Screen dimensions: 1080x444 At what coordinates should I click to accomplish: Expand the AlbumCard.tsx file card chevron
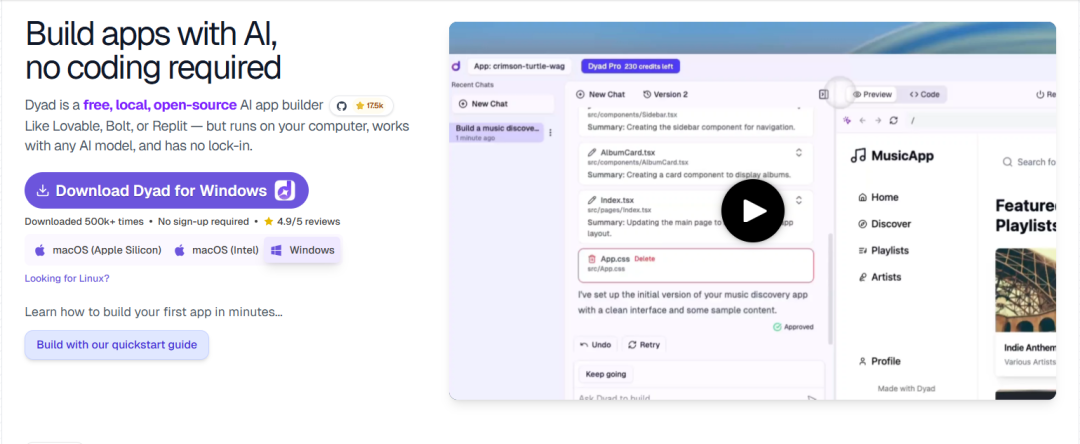point(799,152)
